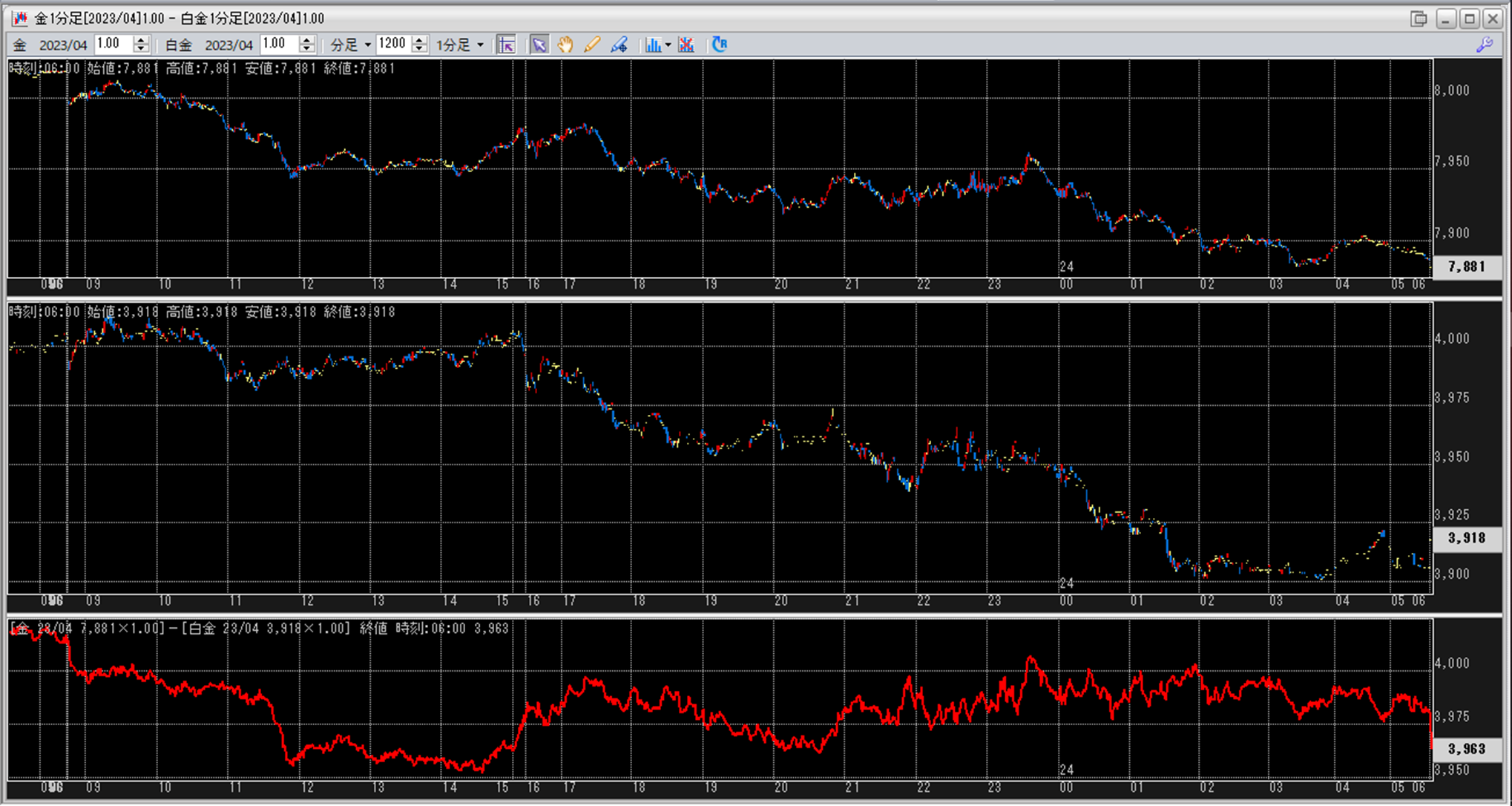Screen dimensions: 1512x806
Task: Click the 金 2023/04 contract label
Action: (62, 45)
